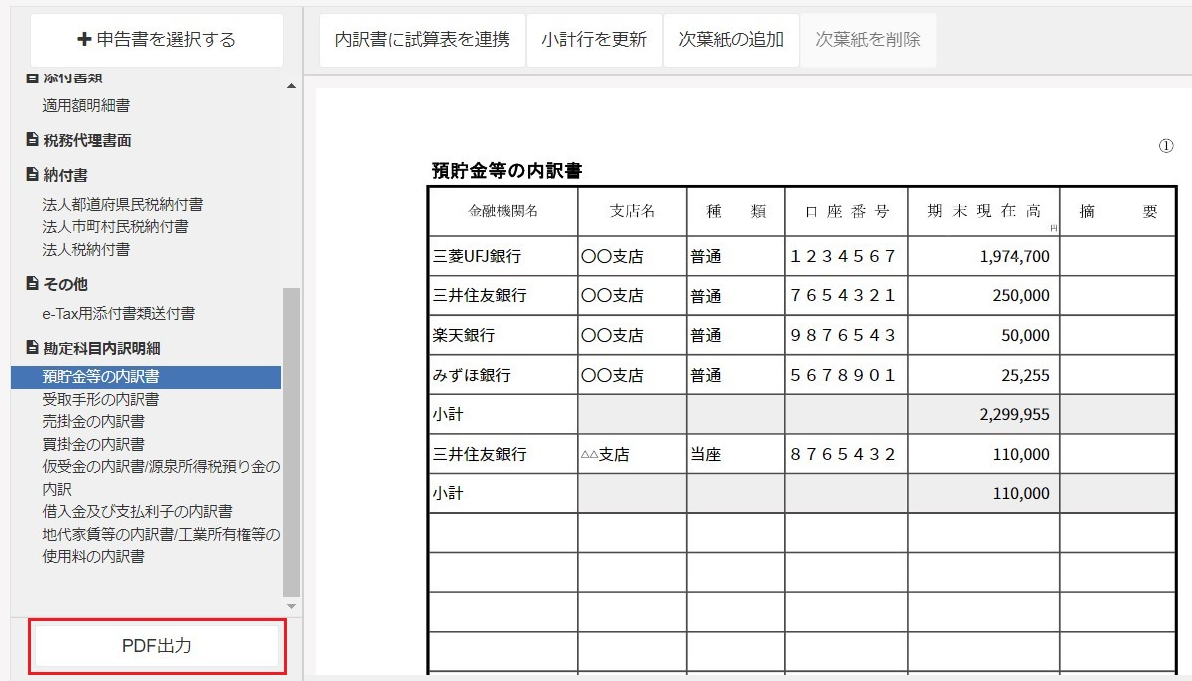Click account number 1234567
The height and width of the screenshot is (681, 1192).
point(846,256)
